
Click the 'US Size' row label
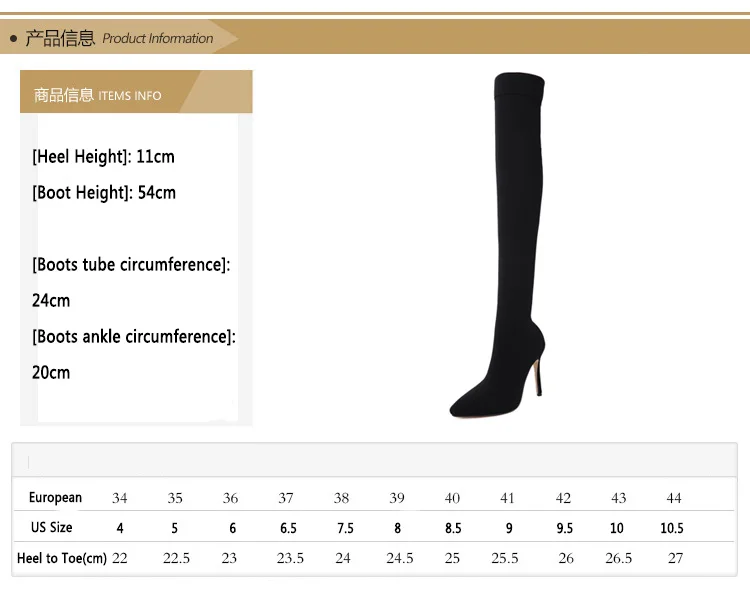point(52,527)
